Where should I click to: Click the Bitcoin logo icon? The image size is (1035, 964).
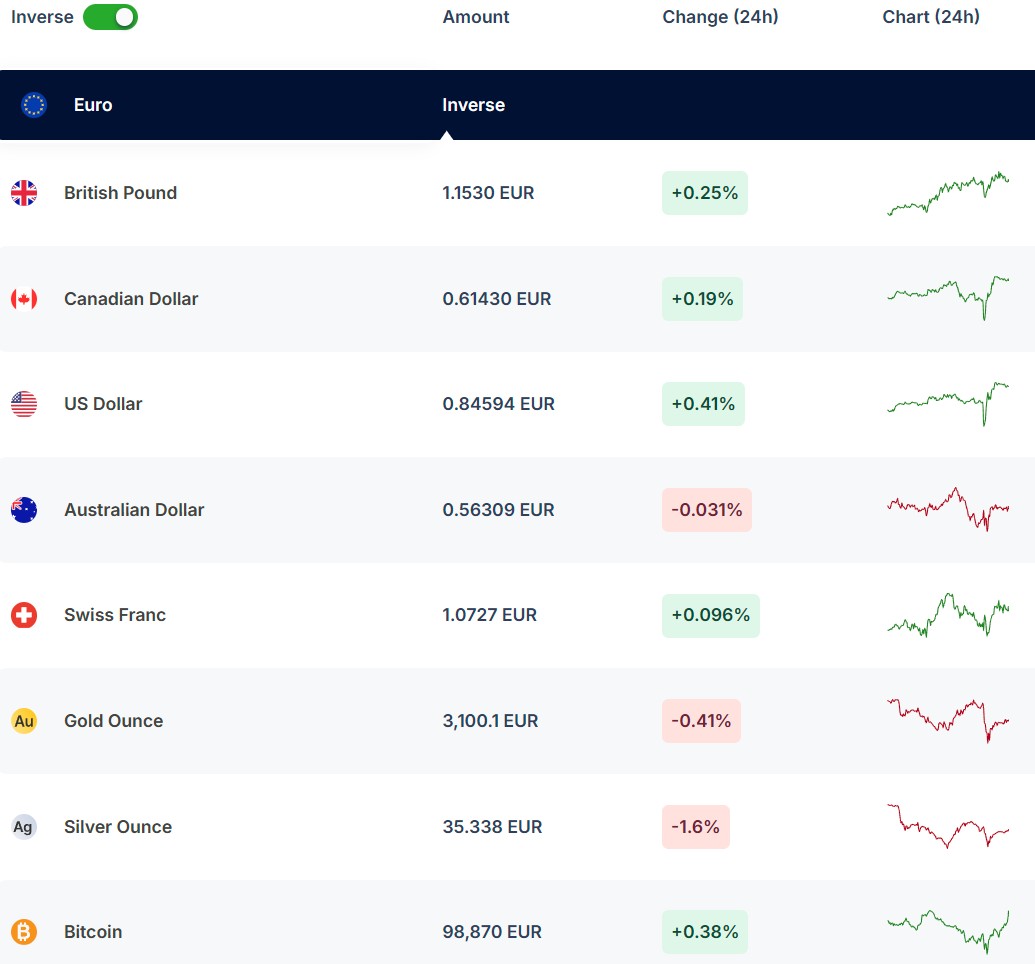[x=24, y=932]
